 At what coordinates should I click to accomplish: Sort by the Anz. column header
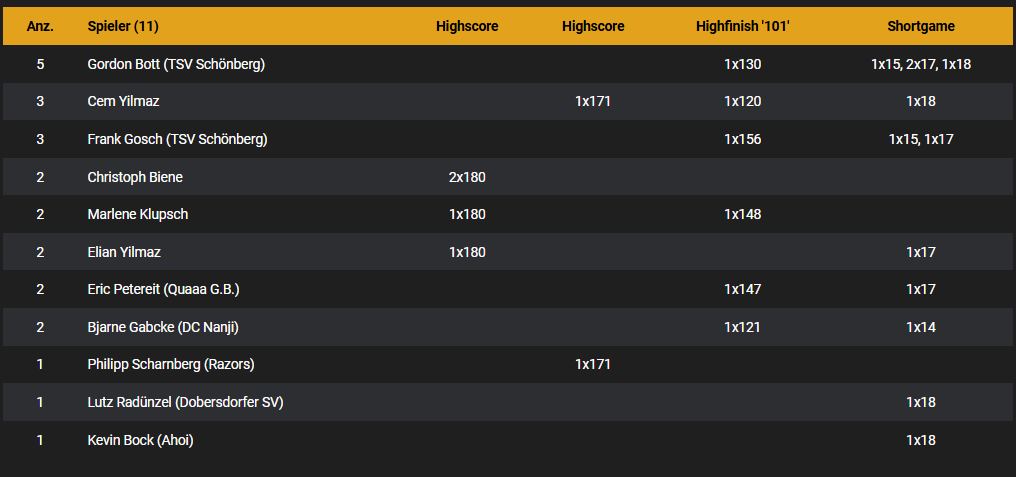tap(40, 27)
